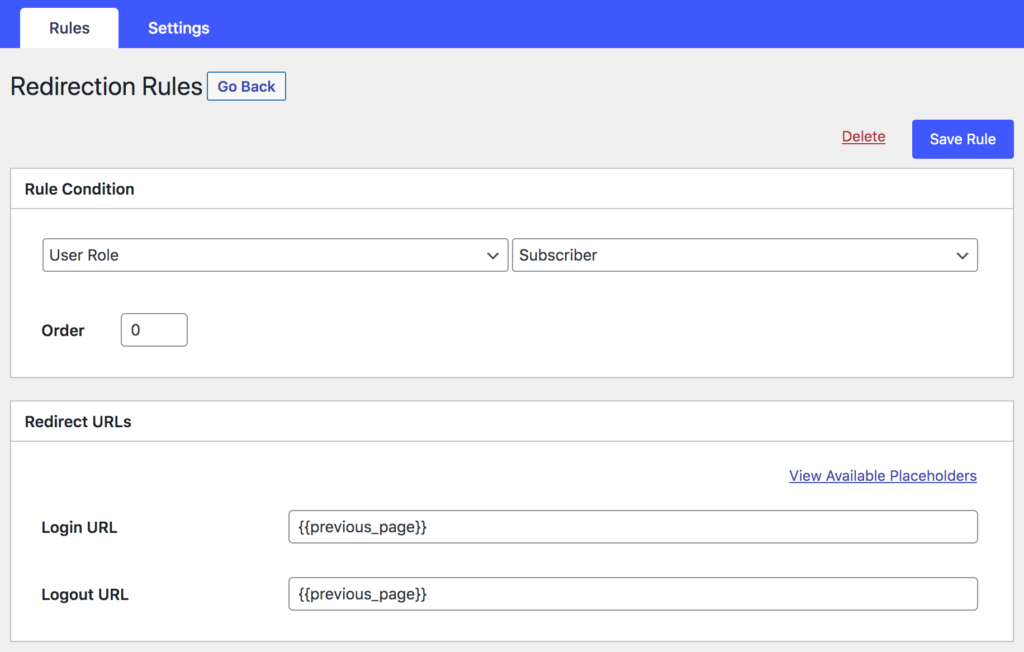Open the Subscriber role dropdown
Viewport: 1024px width, 652px height.
pos(745,255)
